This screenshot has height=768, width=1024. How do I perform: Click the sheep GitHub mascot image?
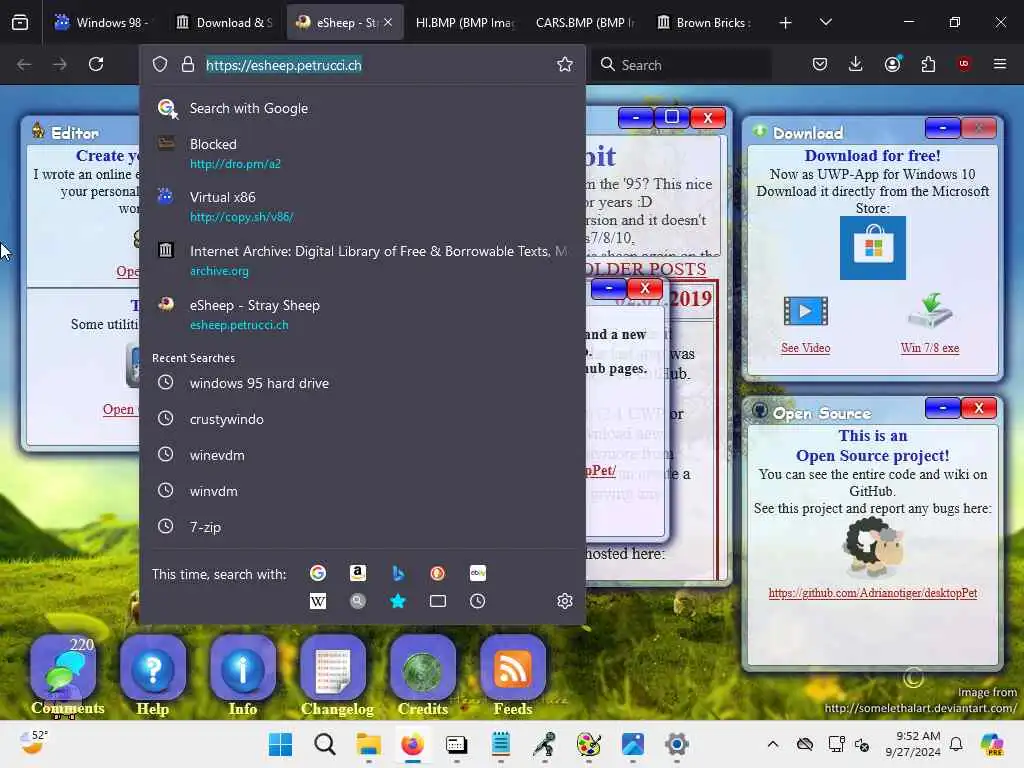coord(874,546)
